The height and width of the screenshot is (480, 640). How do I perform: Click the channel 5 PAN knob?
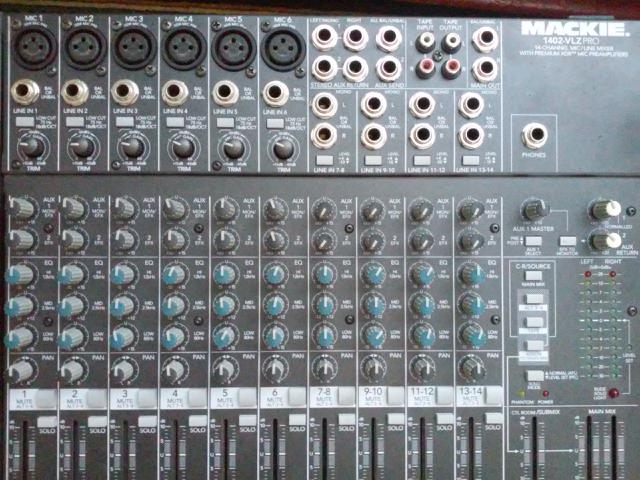[224, 368]
